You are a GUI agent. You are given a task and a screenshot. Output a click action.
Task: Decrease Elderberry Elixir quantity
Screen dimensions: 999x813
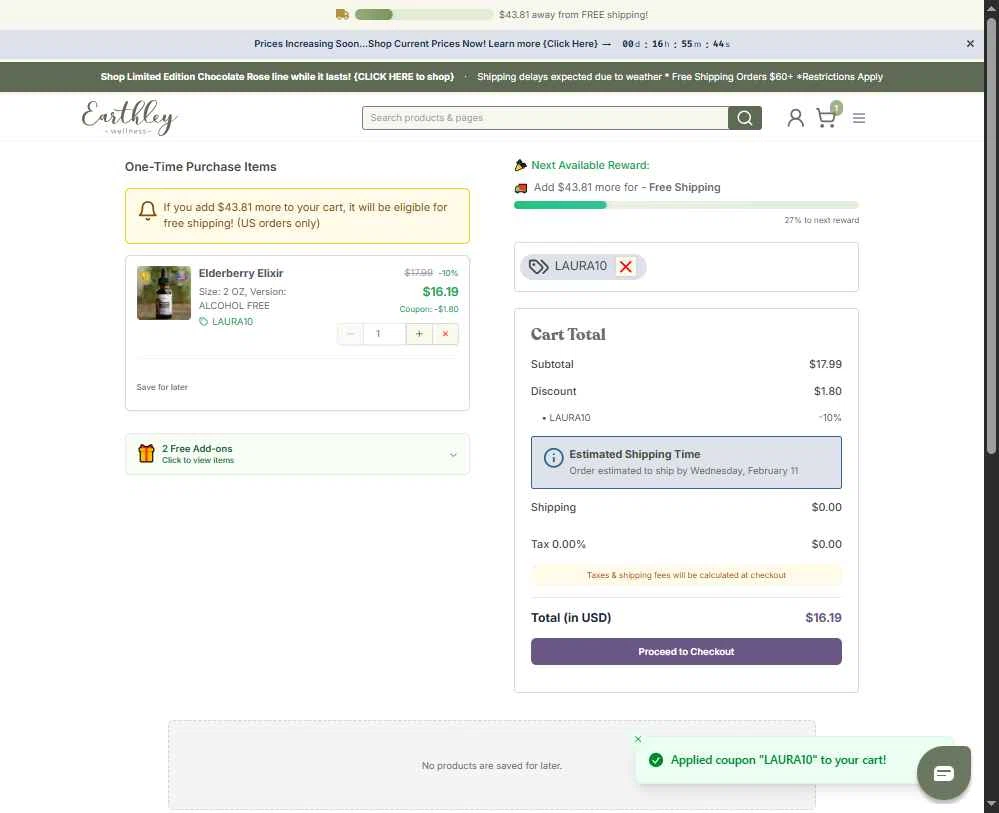[x=350, y=334]
